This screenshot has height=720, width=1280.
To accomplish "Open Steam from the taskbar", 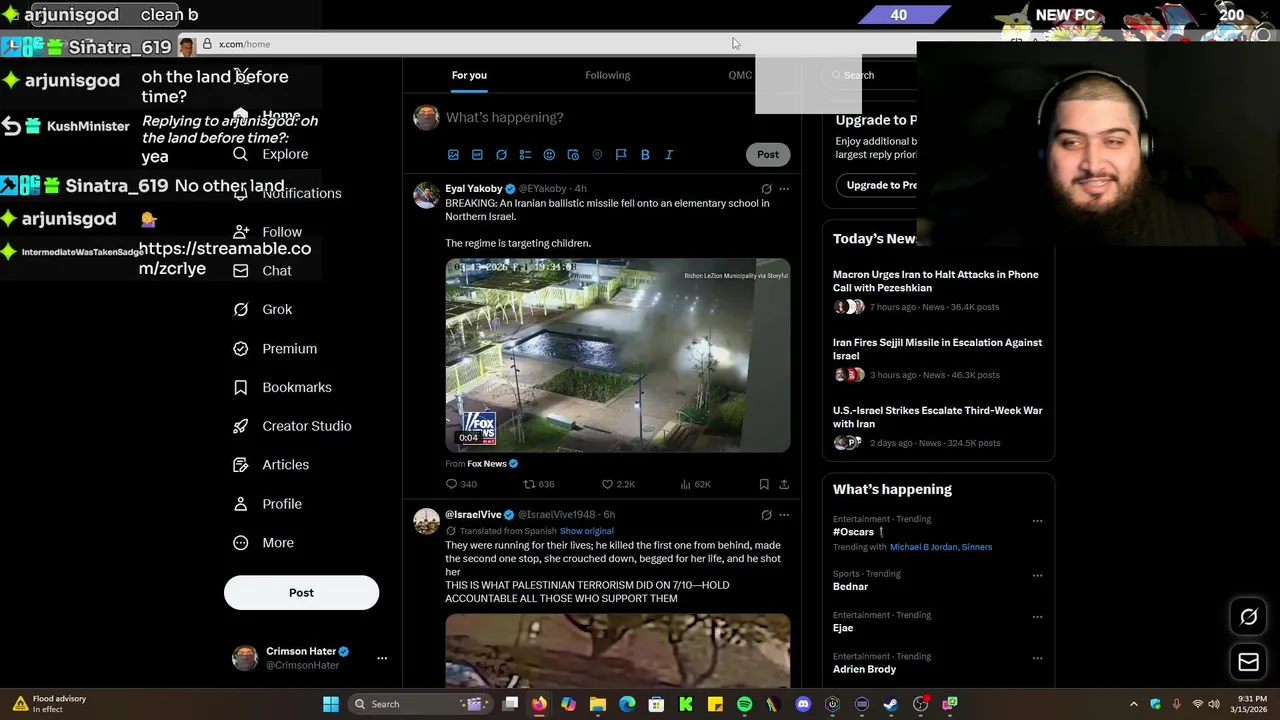I will (891, 704).
